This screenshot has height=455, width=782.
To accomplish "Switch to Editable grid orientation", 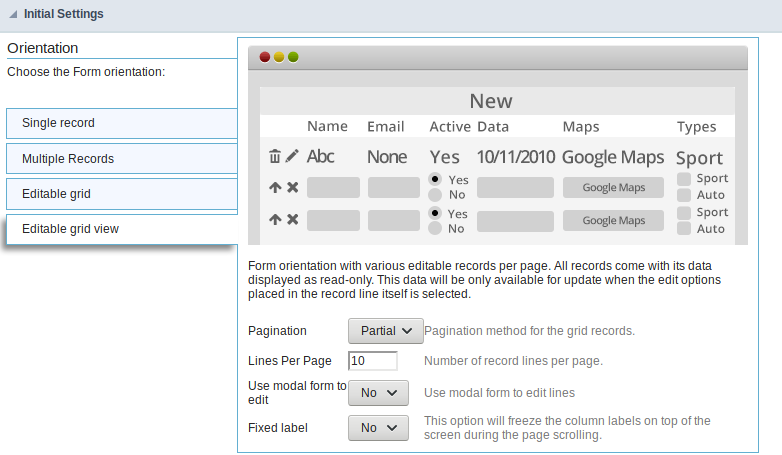I will click(122, 194).
